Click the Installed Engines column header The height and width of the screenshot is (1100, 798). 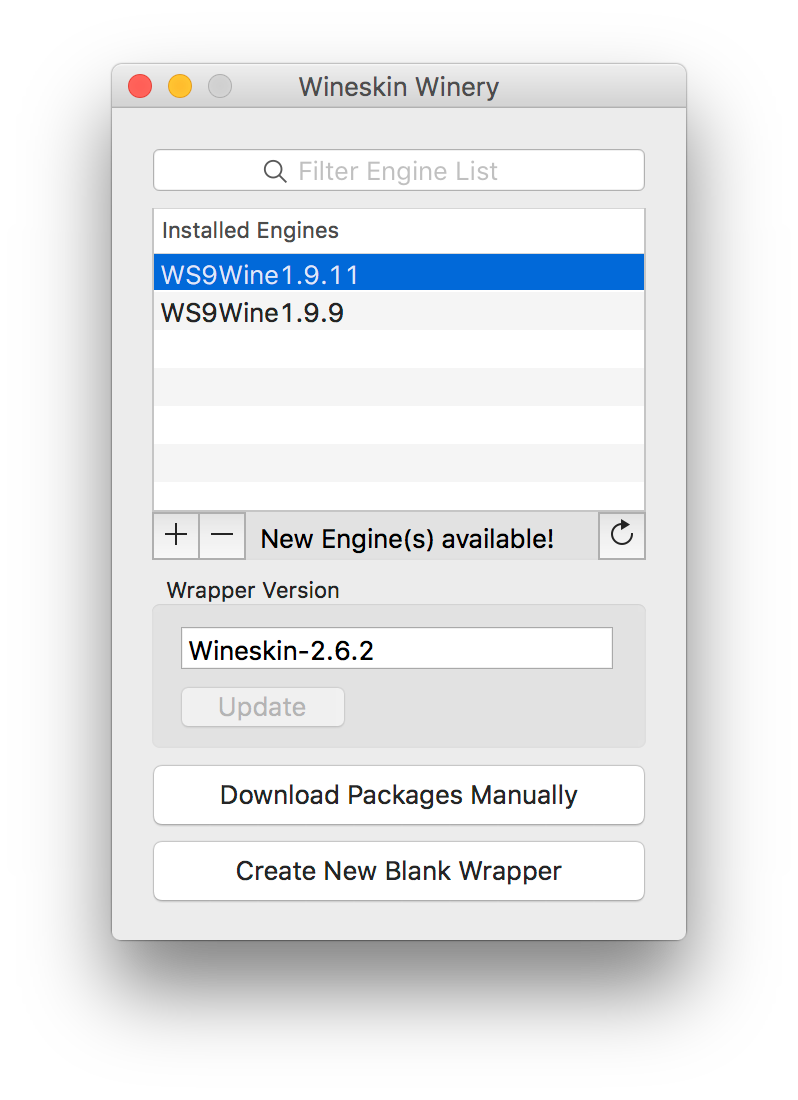click(399, 231)
